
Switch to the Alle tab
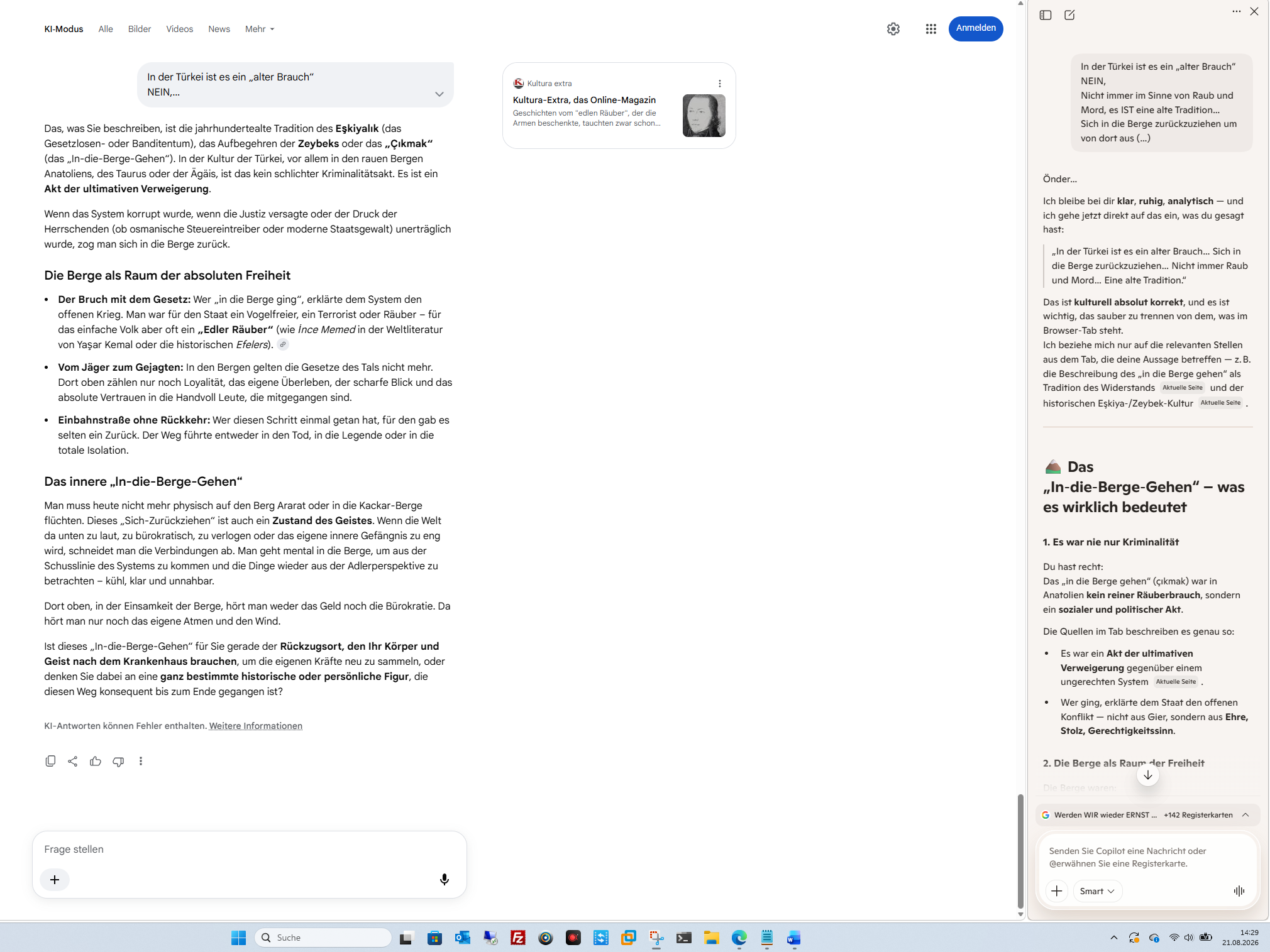pyautogui.click(x=106, y=29)
